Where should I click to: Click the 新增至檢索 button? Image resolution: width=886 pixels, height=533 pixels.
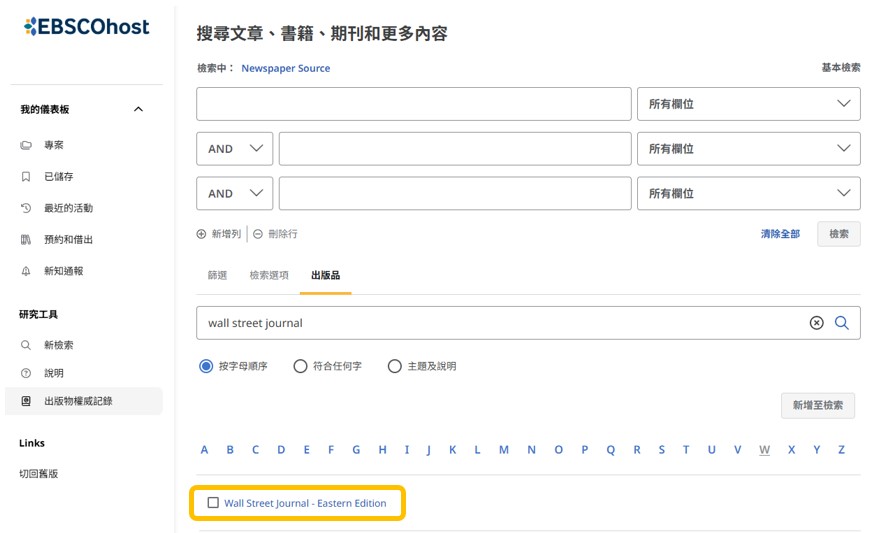click(x=817, y=405)
